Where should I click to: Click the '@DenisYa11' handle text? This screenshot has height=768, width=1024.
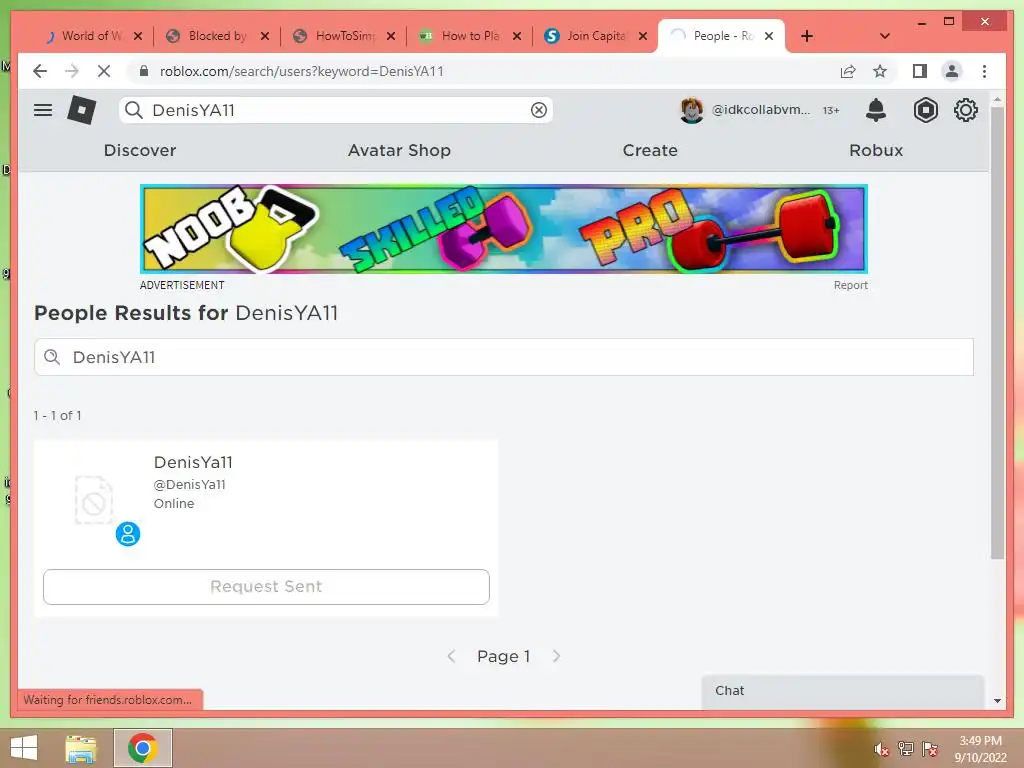pyautogui.click(x=189, y=485)
